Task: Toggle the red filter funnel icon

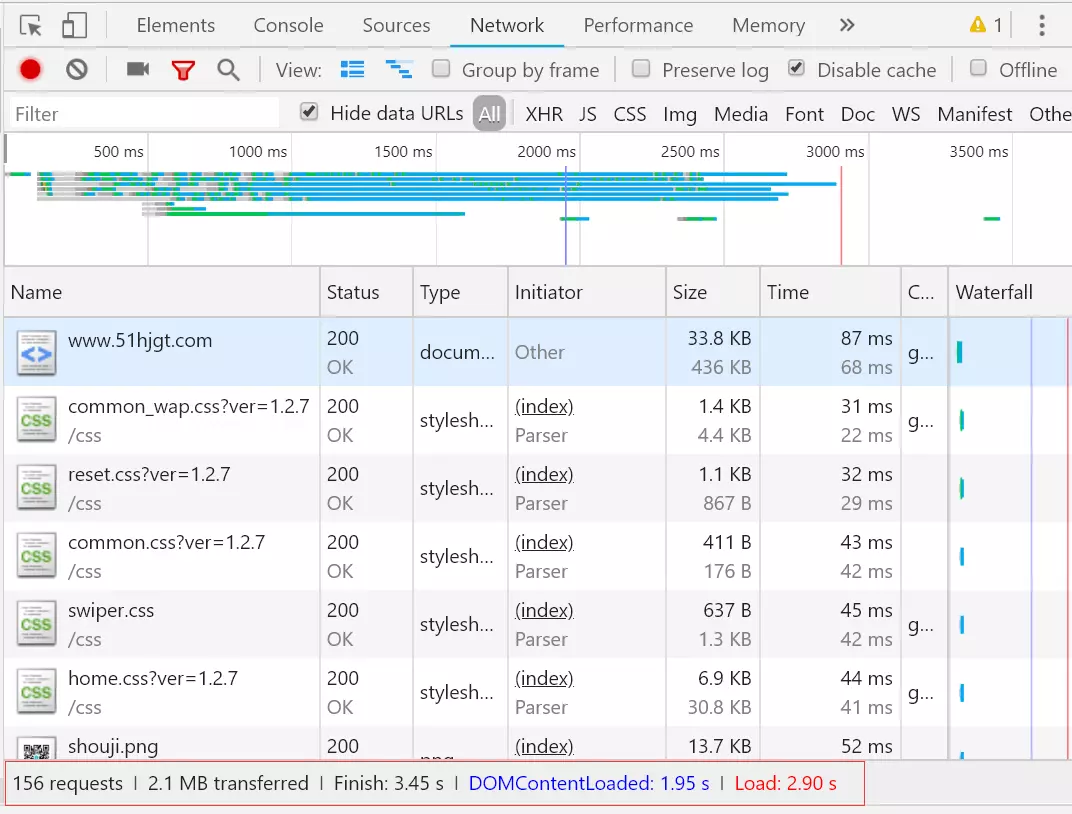Action: tap(183, 69)
